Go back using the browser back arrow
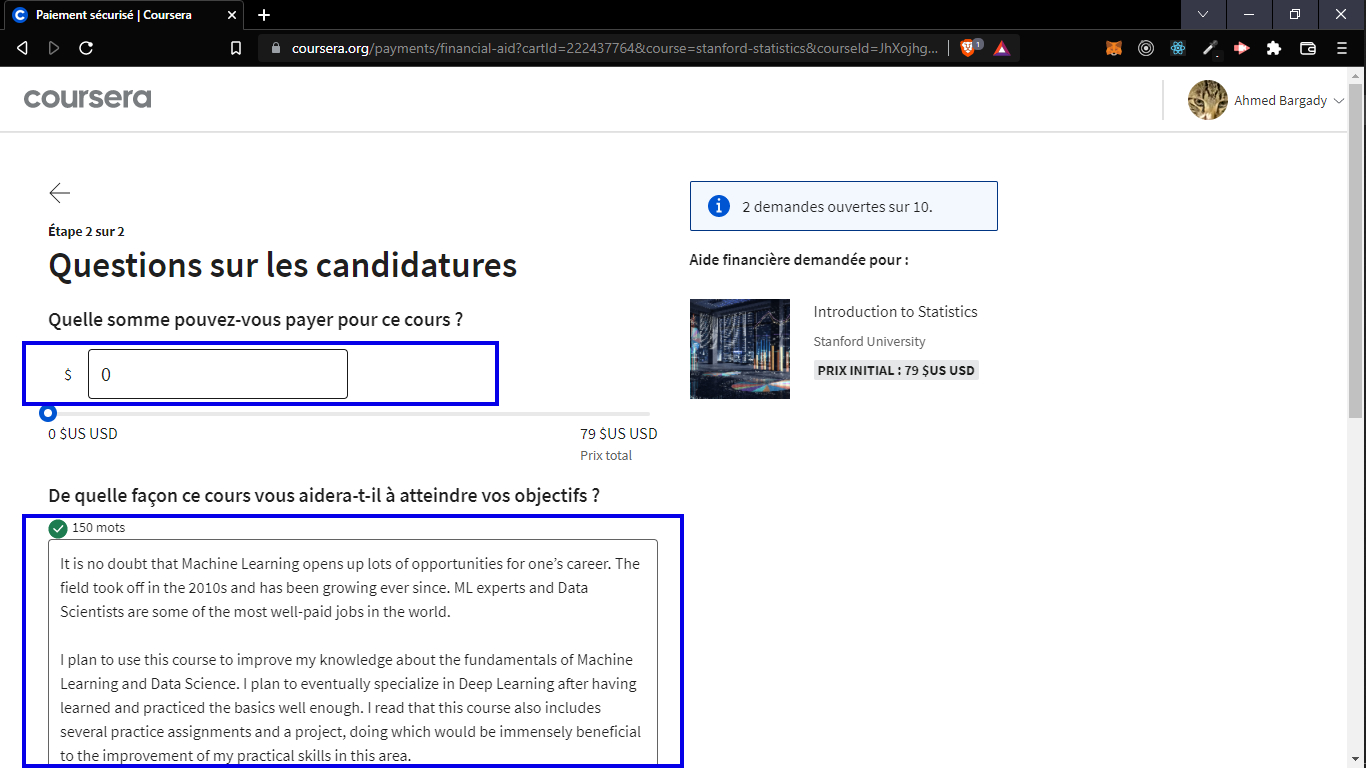1366x768 pixels. click(x=23, y=48)
